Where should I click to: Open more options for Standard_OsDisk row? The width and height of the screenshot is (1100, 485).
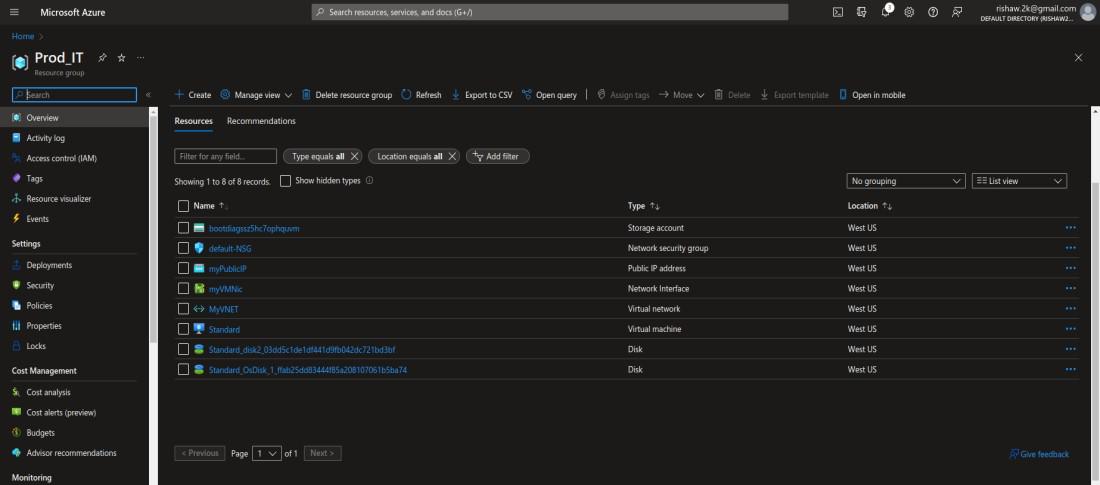1071,369
